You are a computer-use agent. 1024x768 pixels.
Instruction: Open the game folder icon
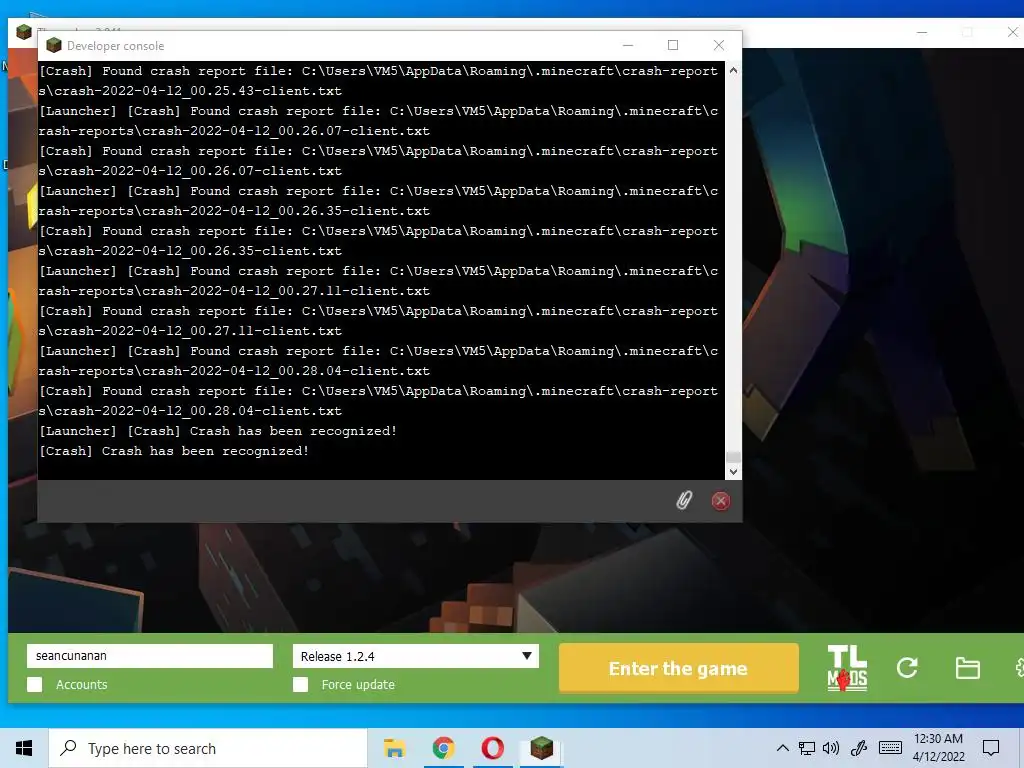[967, 668]
